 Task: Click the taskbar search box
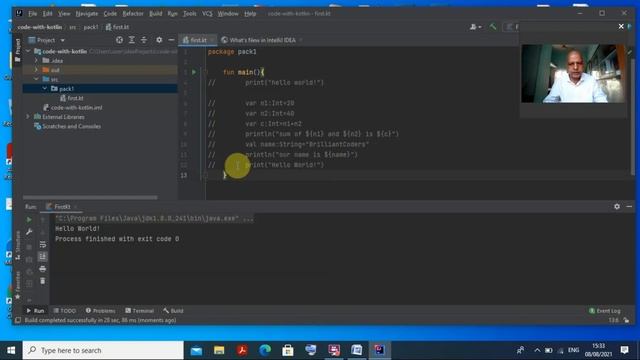tap(103, 350)
